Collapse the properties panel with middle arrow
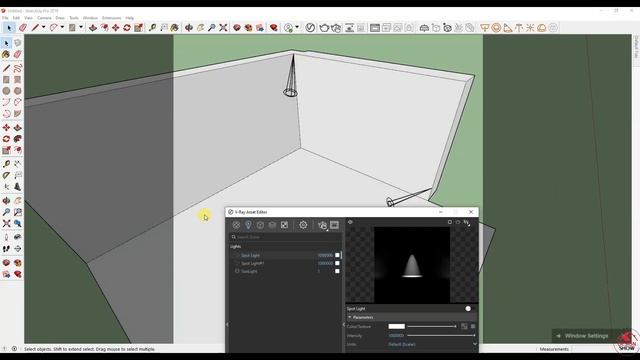 click(343, 324)
